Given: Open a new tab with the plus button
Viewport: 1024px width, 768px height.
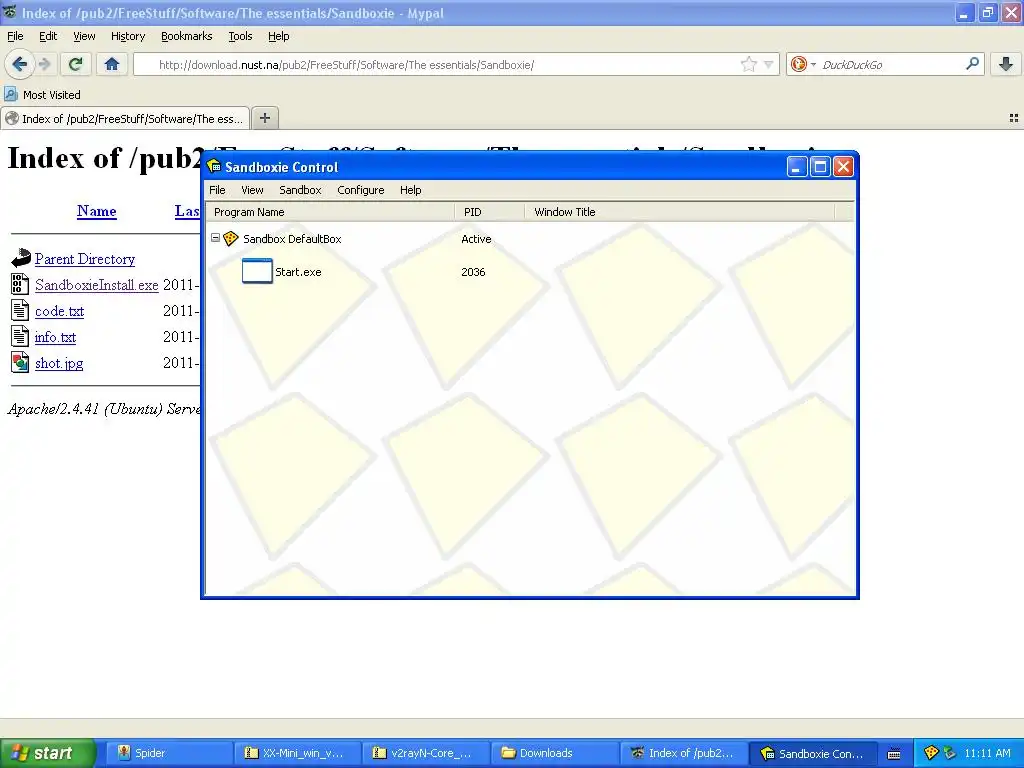Looking at the screenshot, I should [264, 118].
